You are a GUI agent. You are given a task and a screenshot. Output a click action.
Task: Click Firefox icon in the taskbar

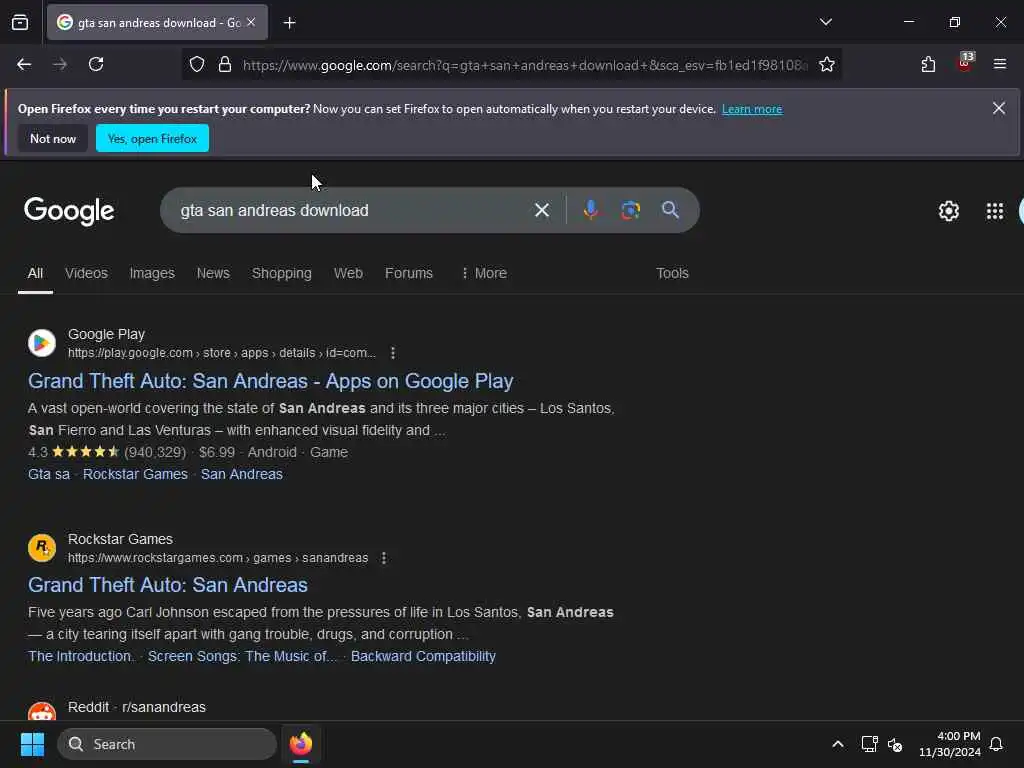[x=300, y=744]
